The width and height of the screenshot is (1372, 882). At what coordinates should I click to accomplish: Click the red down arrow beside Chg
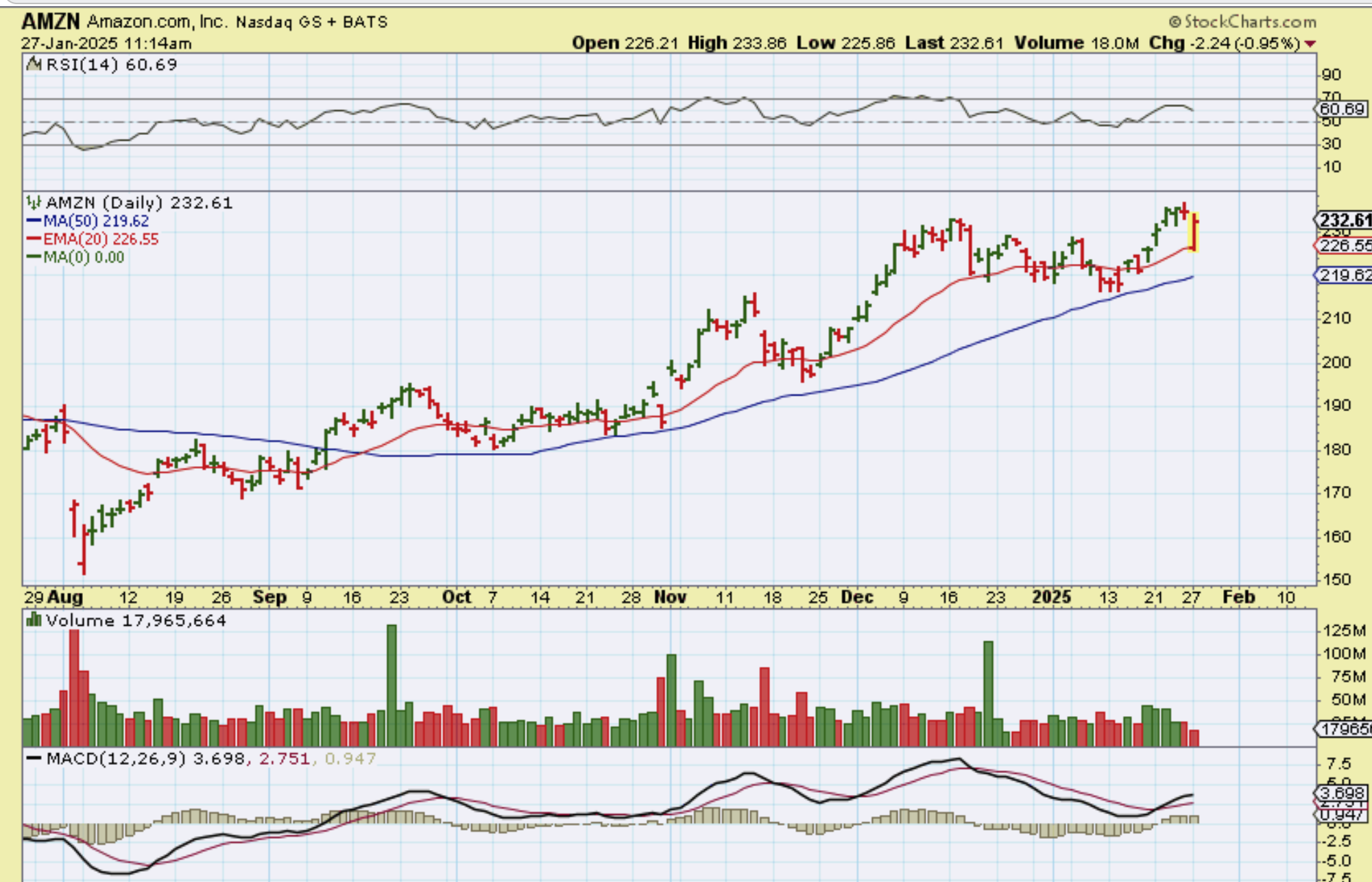[x=1310, y=44]
